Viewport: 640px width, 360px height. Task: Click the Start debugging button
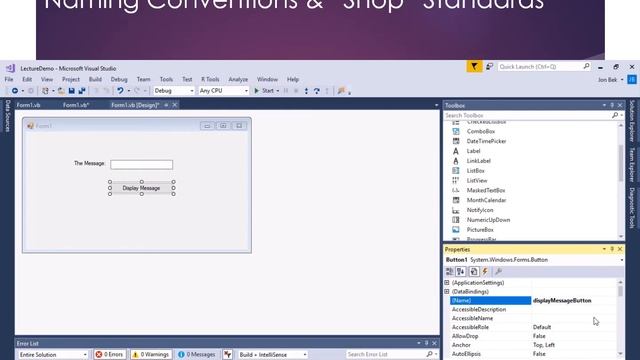click(x=264, y=91)
